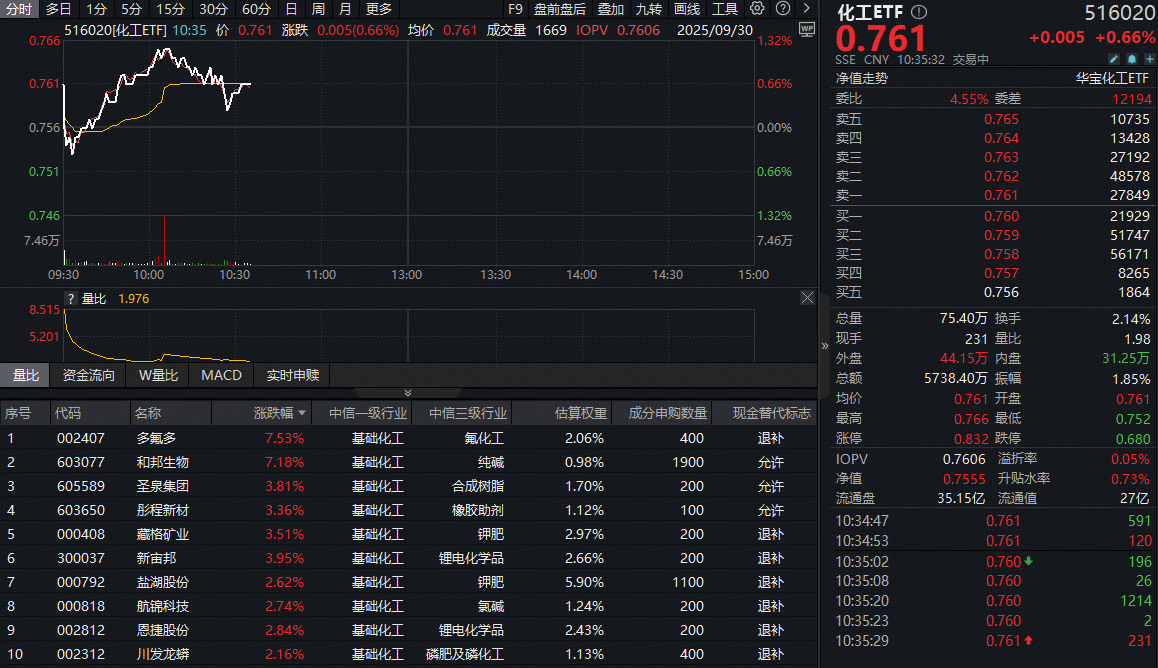
Task: Collapse the chart with the double down arrows
Action: 407,392
